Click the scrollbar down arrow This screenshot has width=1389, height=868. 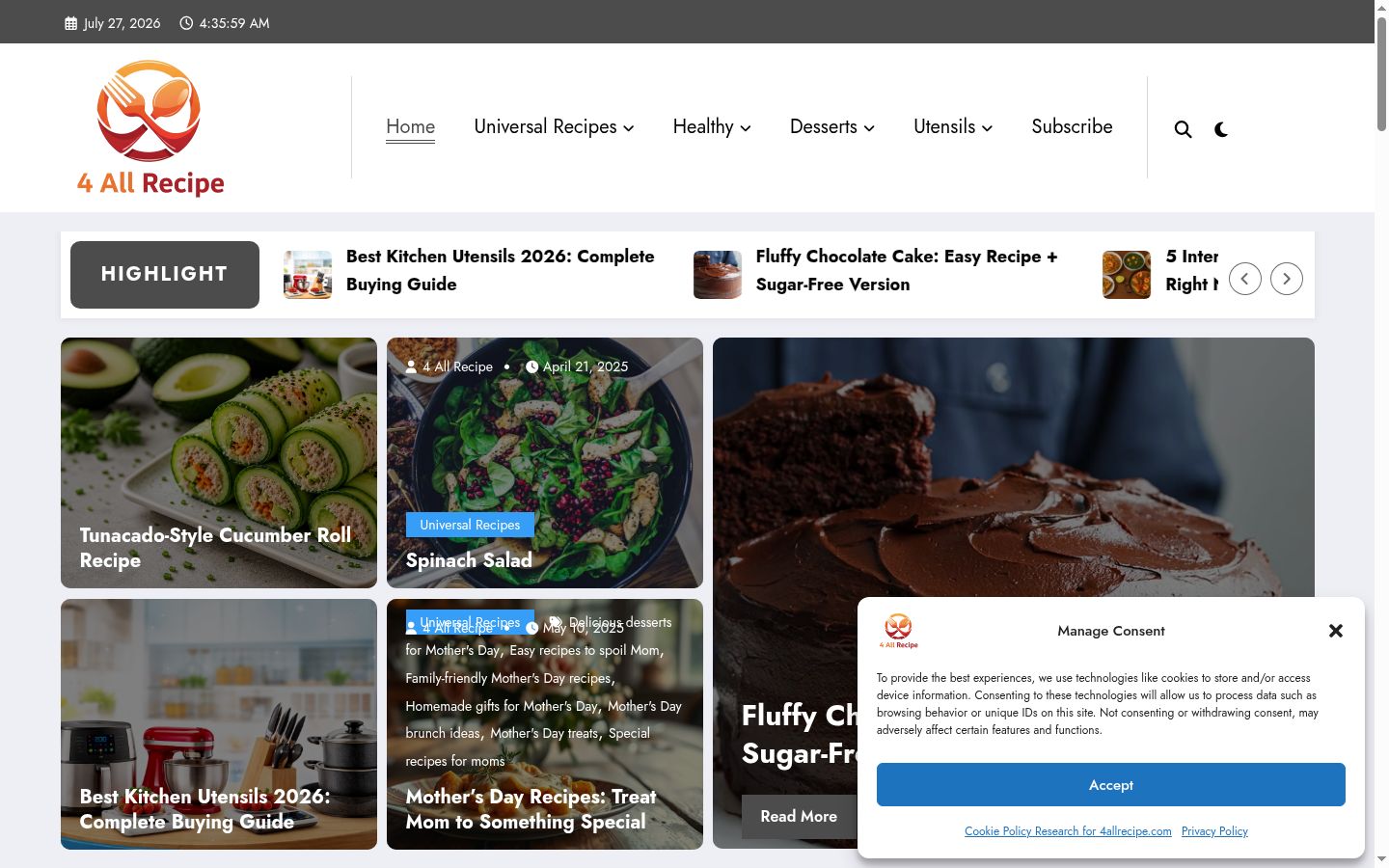tap(1381, 859)
